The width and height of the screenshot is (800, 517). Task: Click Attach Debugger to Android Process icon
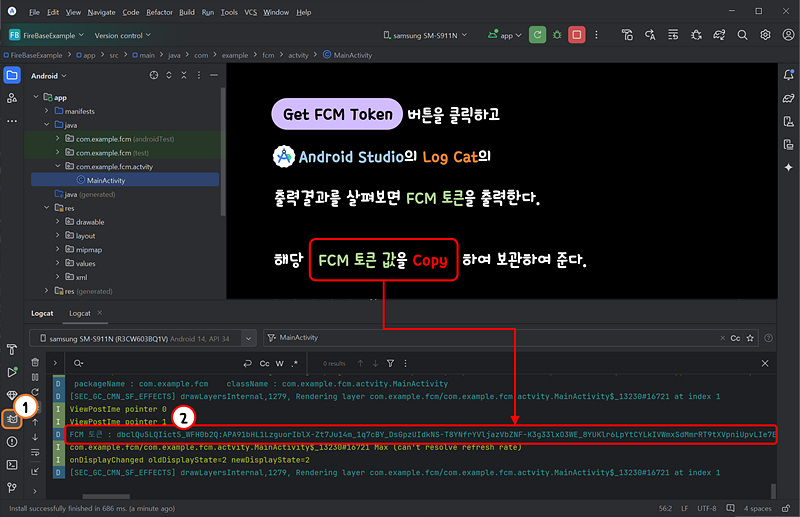[x=696, y=35]
